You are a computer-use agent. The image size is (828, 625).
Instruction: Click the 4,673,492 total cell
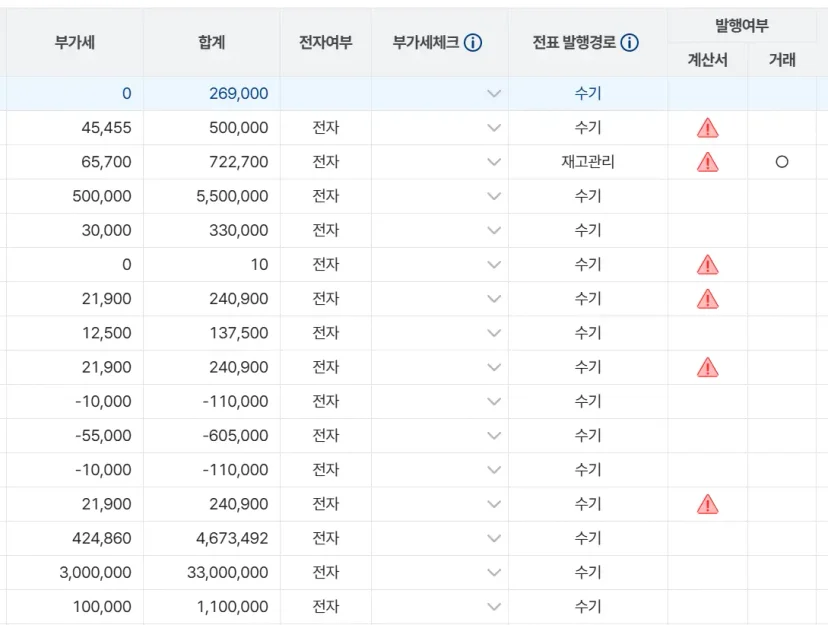tap(212, 538)
